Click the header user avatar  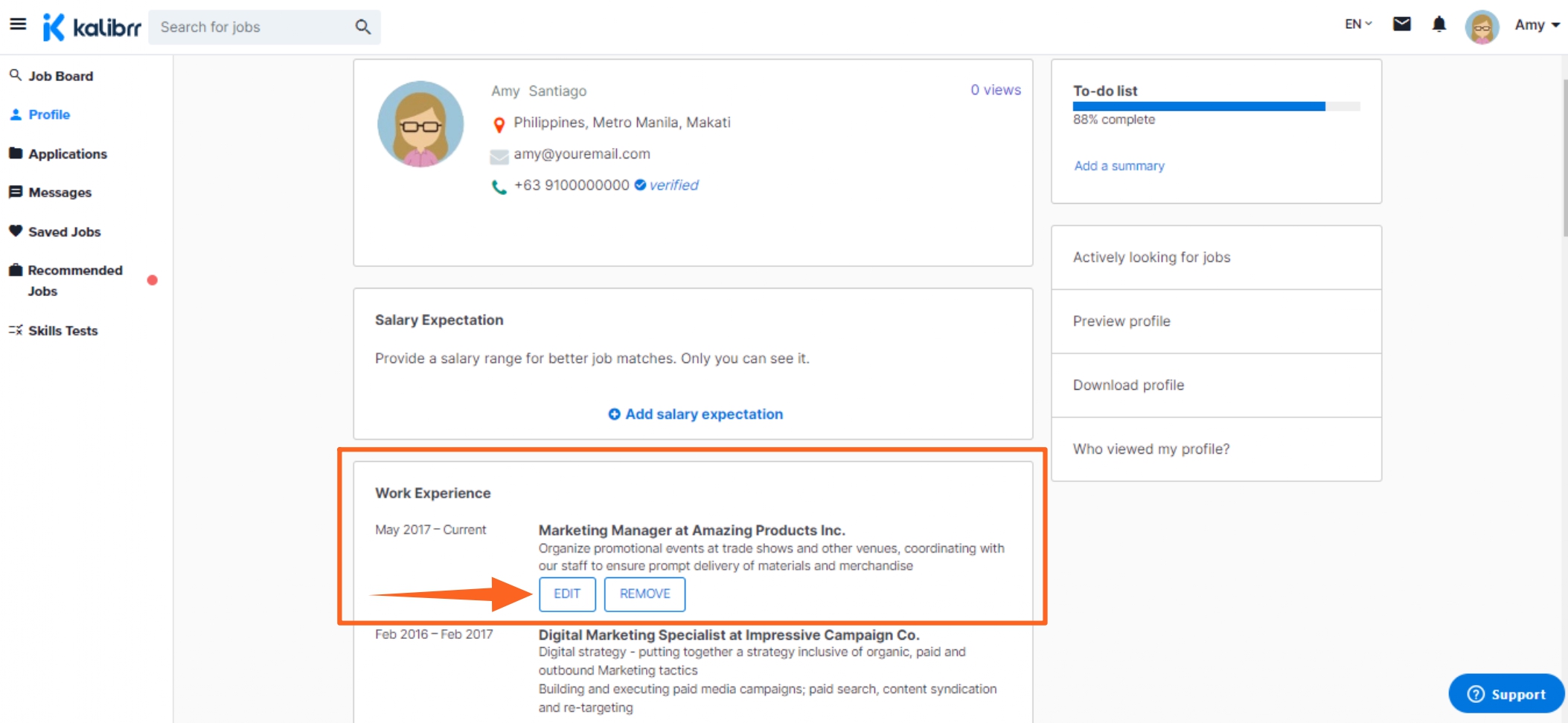(1481, 27)
